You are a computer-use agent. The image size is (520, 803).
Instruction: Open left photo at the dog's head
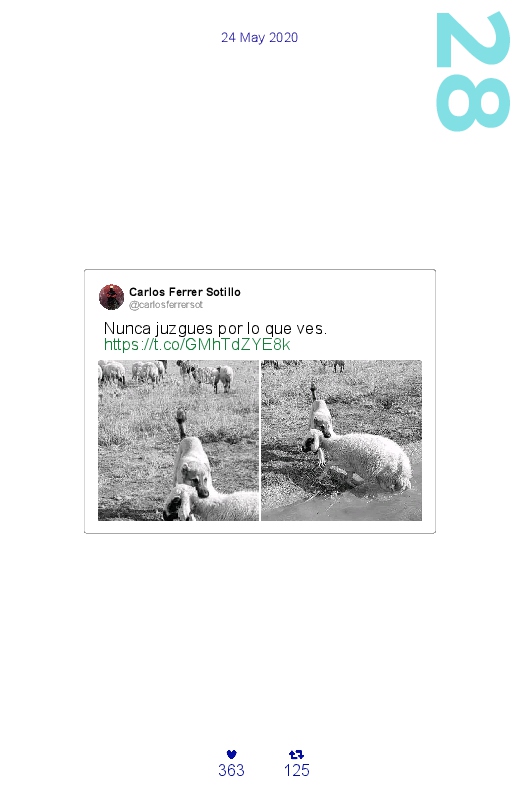pyautogui.click(x=196, y=476)
